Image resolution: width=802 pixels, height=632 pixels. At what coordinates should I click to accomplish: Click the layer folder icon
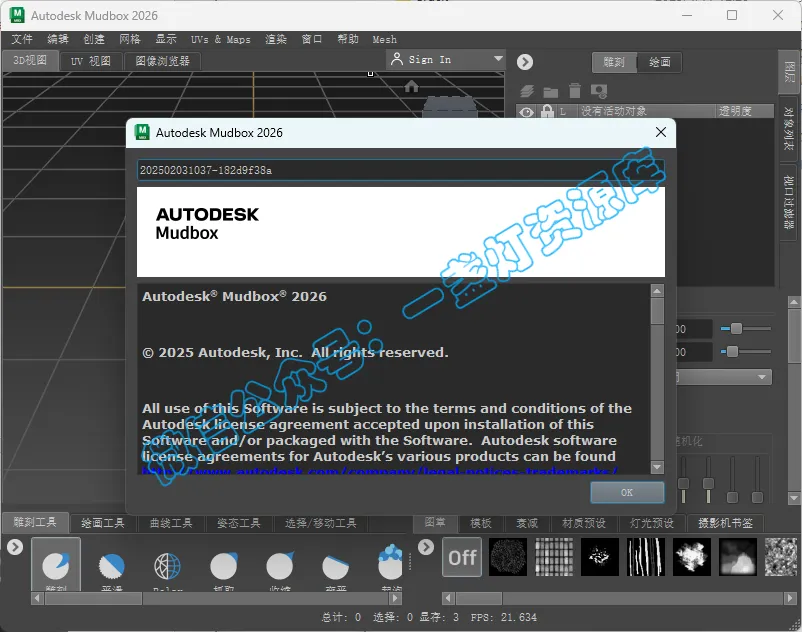[x=550, y=93]
